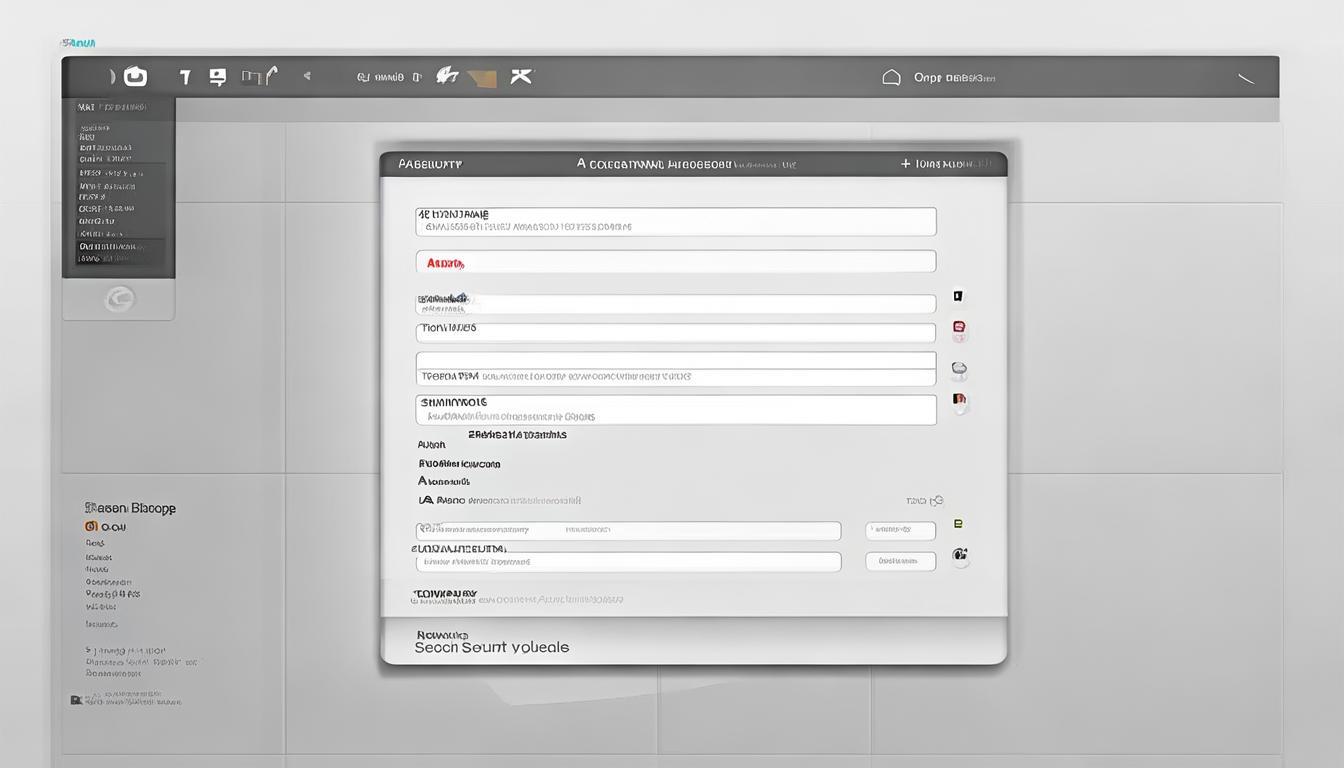Click the home icon beside the toolbar title

coord(891,77)
